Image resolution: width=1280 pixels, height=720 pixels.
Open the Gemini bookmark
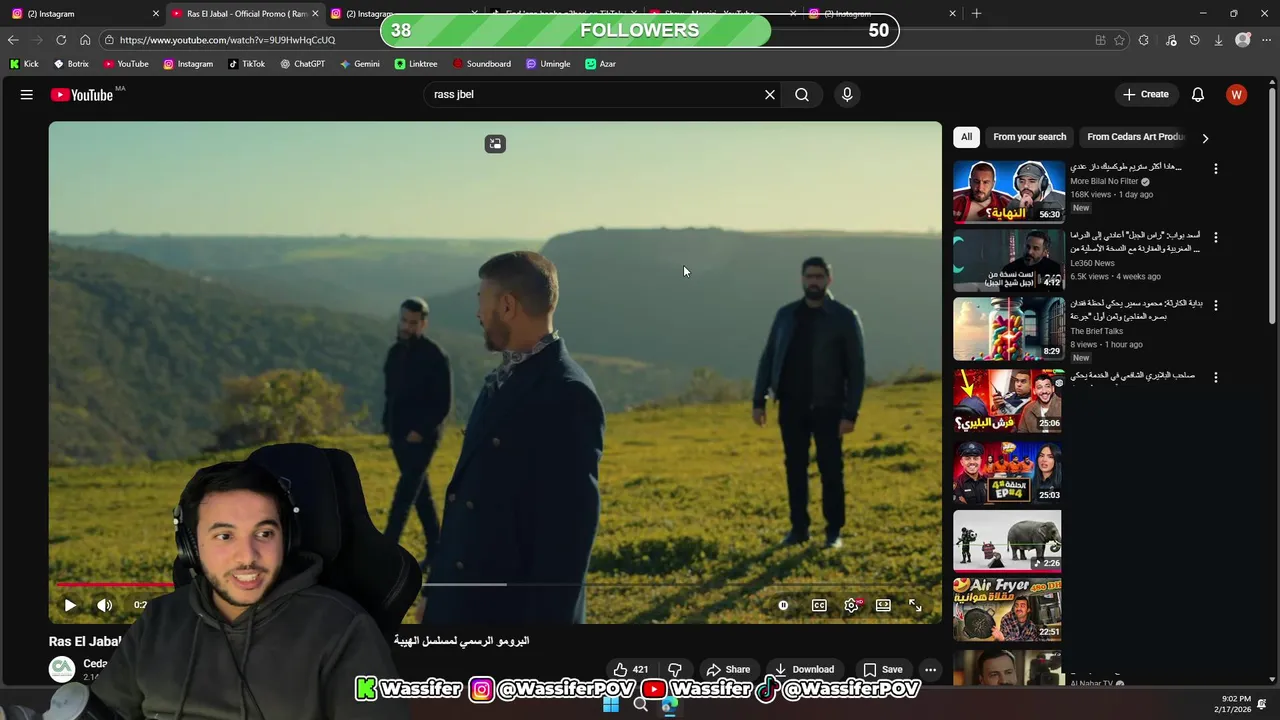tap(359, 64)
